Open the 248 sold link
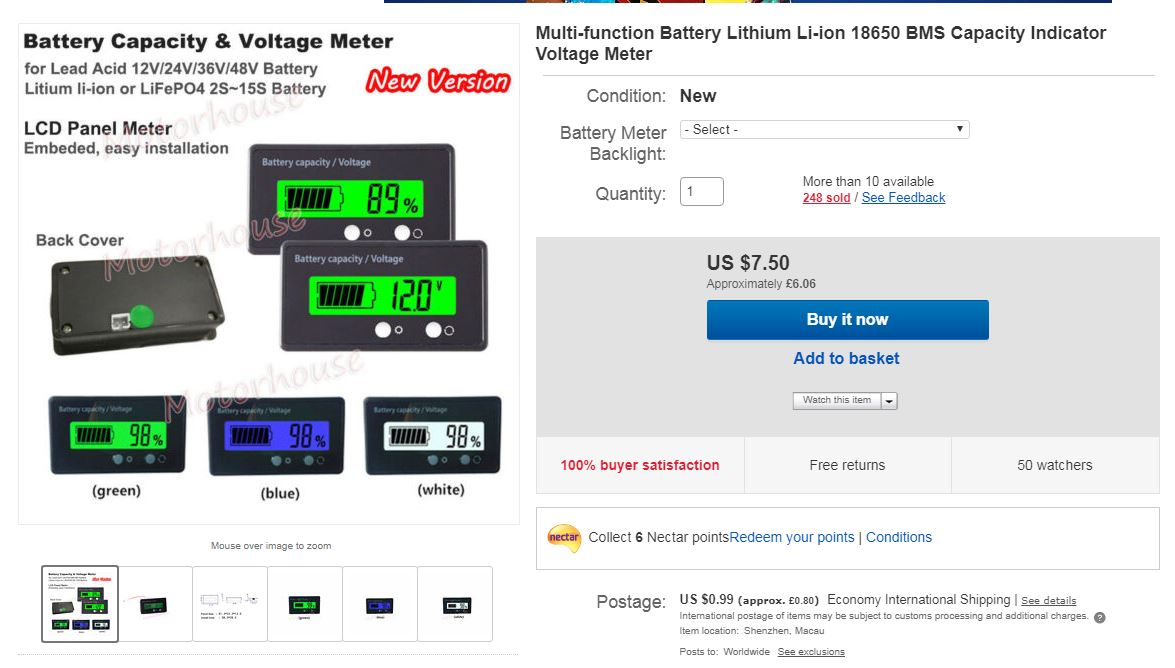This screenshot has width=1175, height=668. tap(826, 198)
